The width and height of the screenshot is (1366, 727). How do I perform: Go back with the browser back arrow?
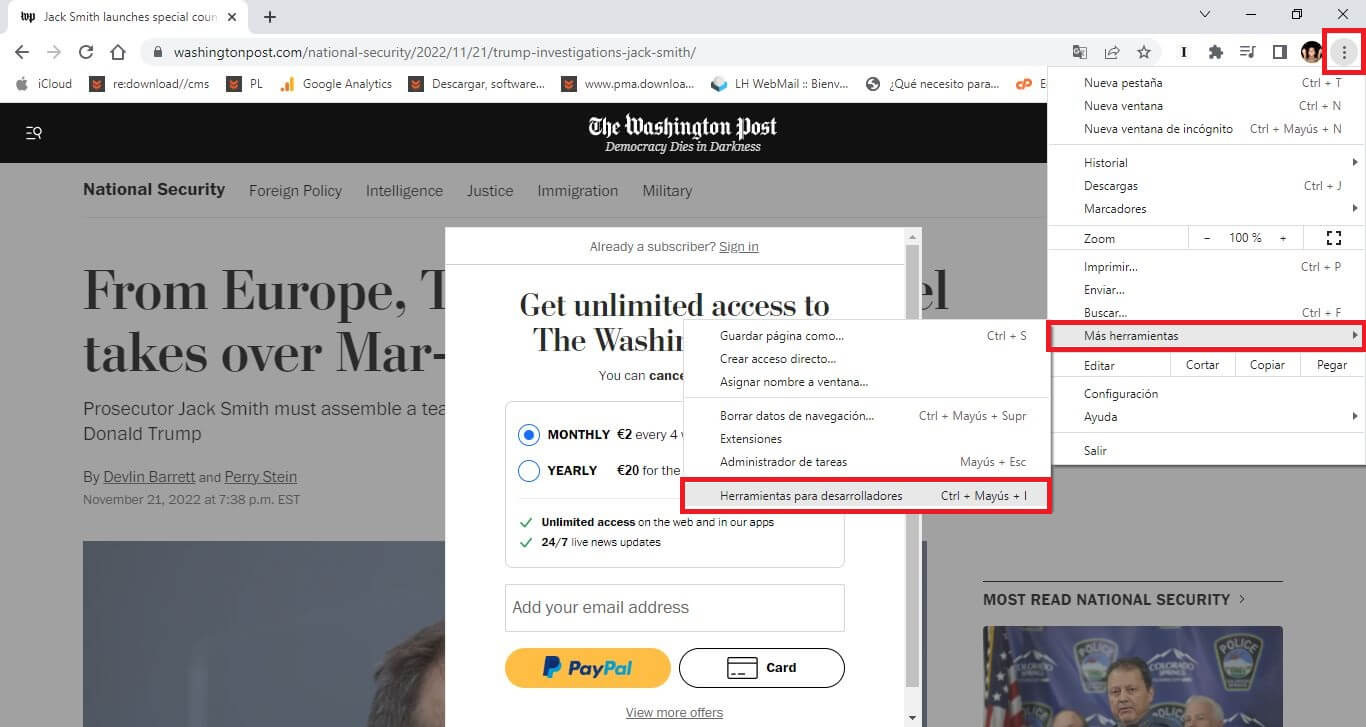[22, 52]
